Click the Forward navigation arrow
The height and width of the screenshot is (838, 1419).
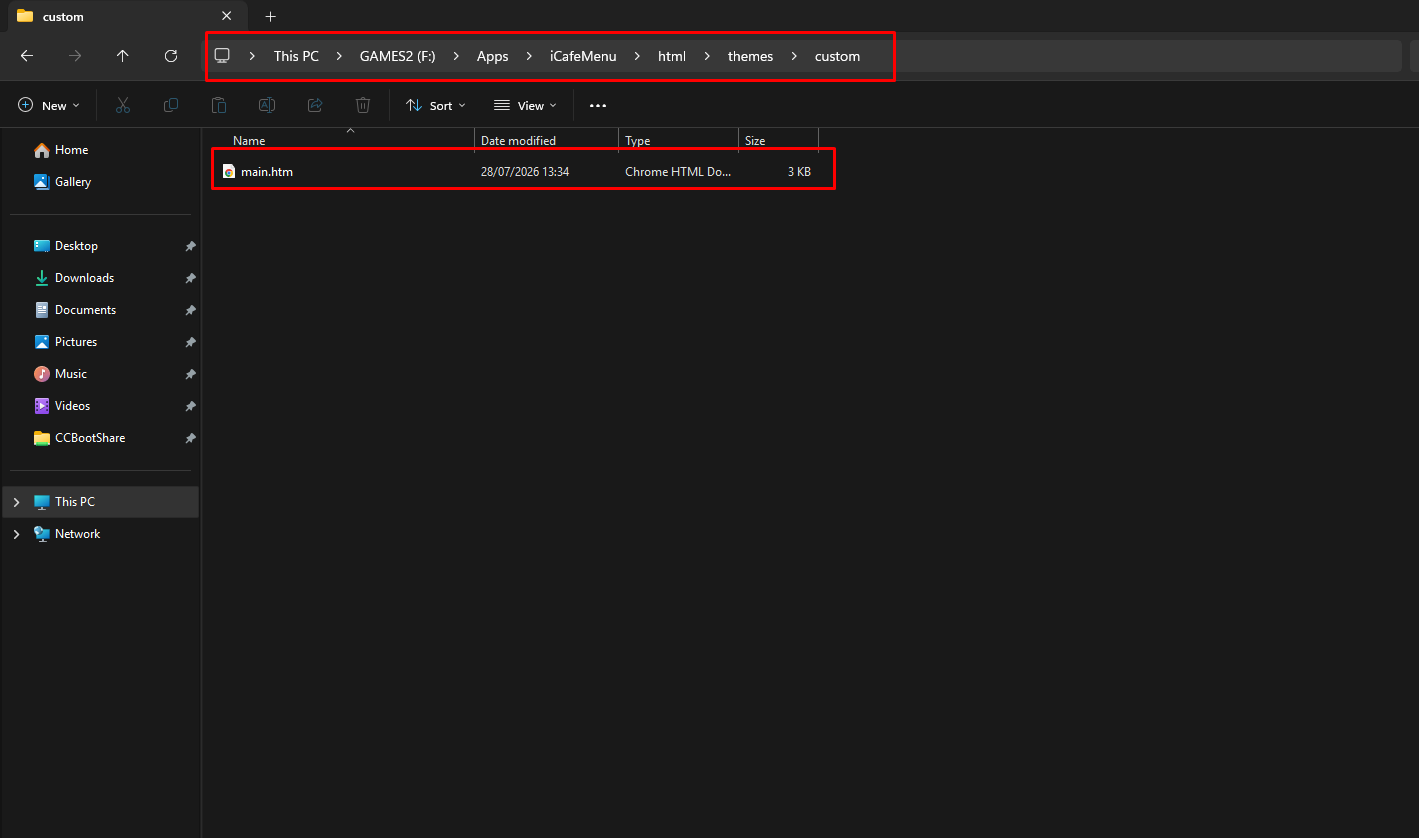[x=75, y=56]
